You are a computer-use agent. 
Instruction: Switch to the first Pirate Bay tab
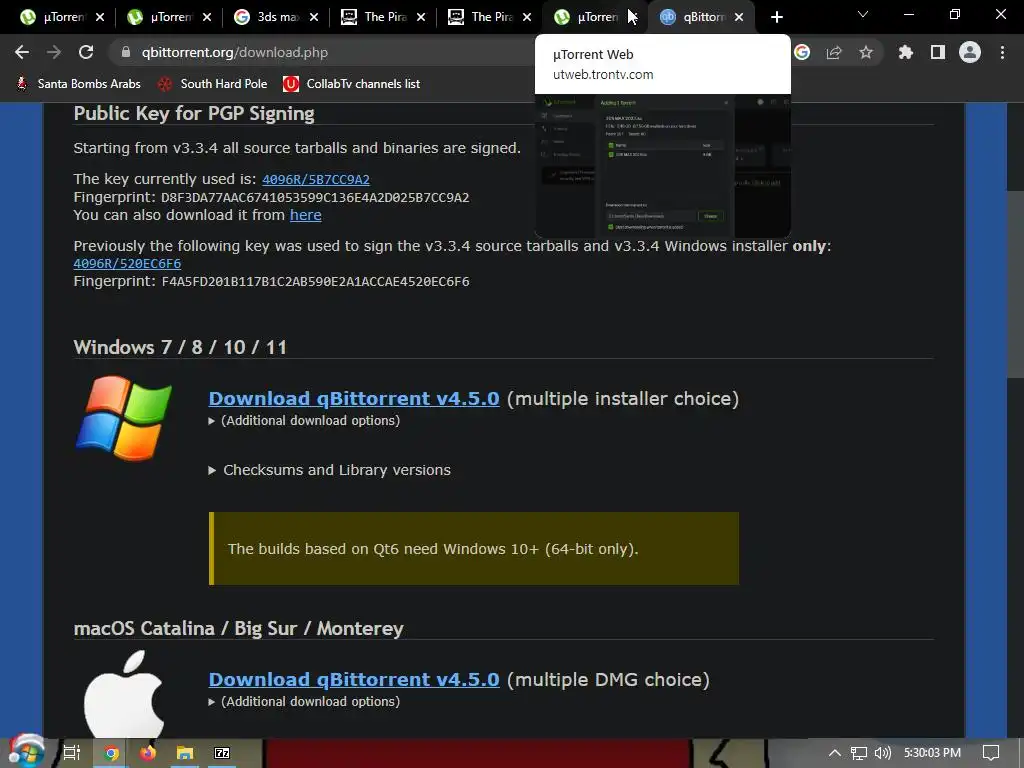click(384, 17)
